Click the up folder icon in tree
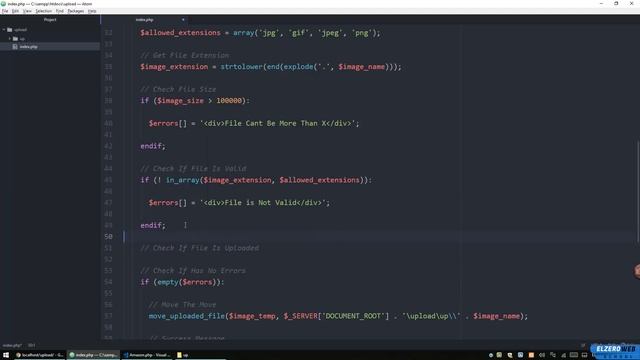This screenshot has width=640, height=360. 16,39
